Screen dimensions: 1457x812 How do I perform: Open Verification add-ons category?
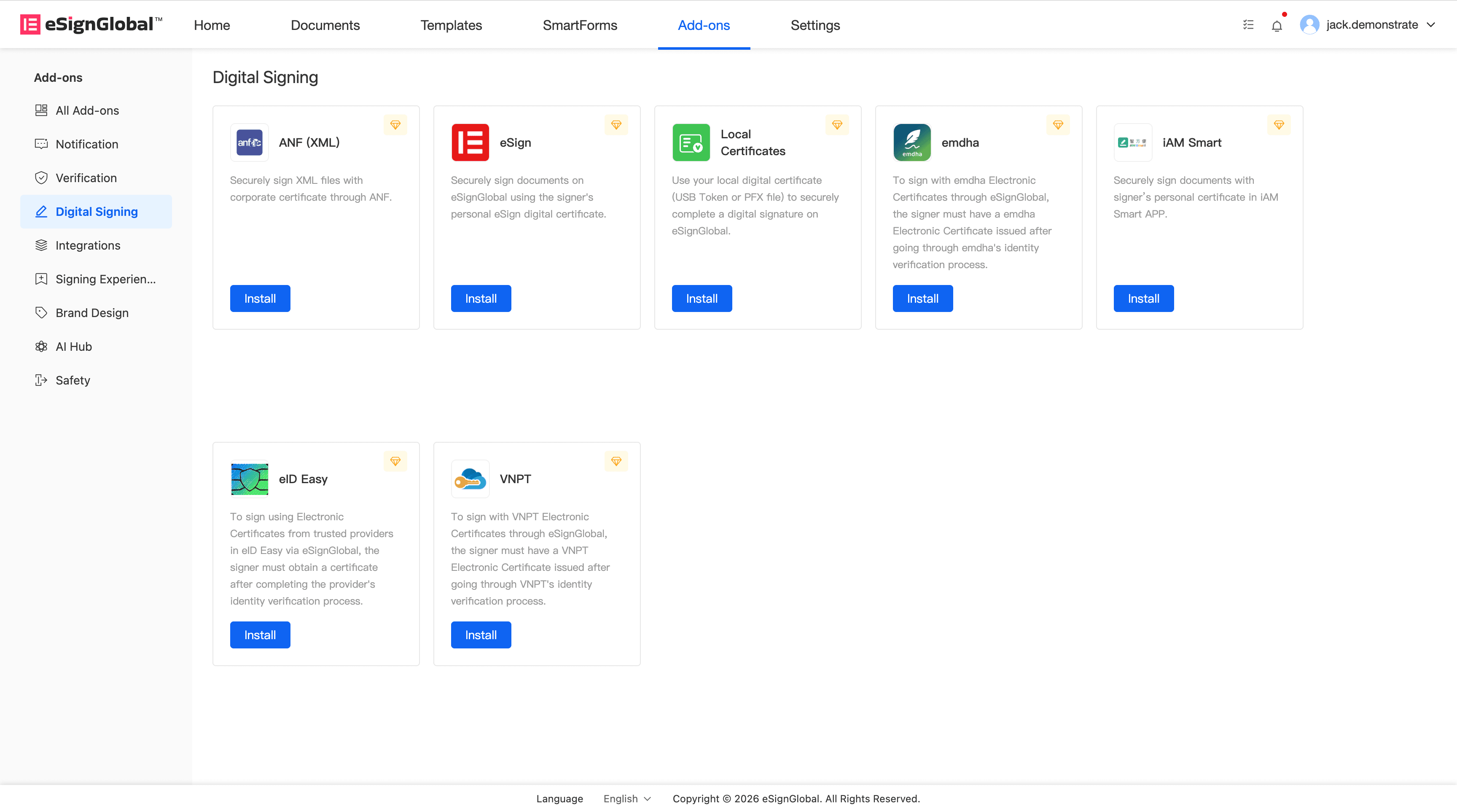click(96, 177)
